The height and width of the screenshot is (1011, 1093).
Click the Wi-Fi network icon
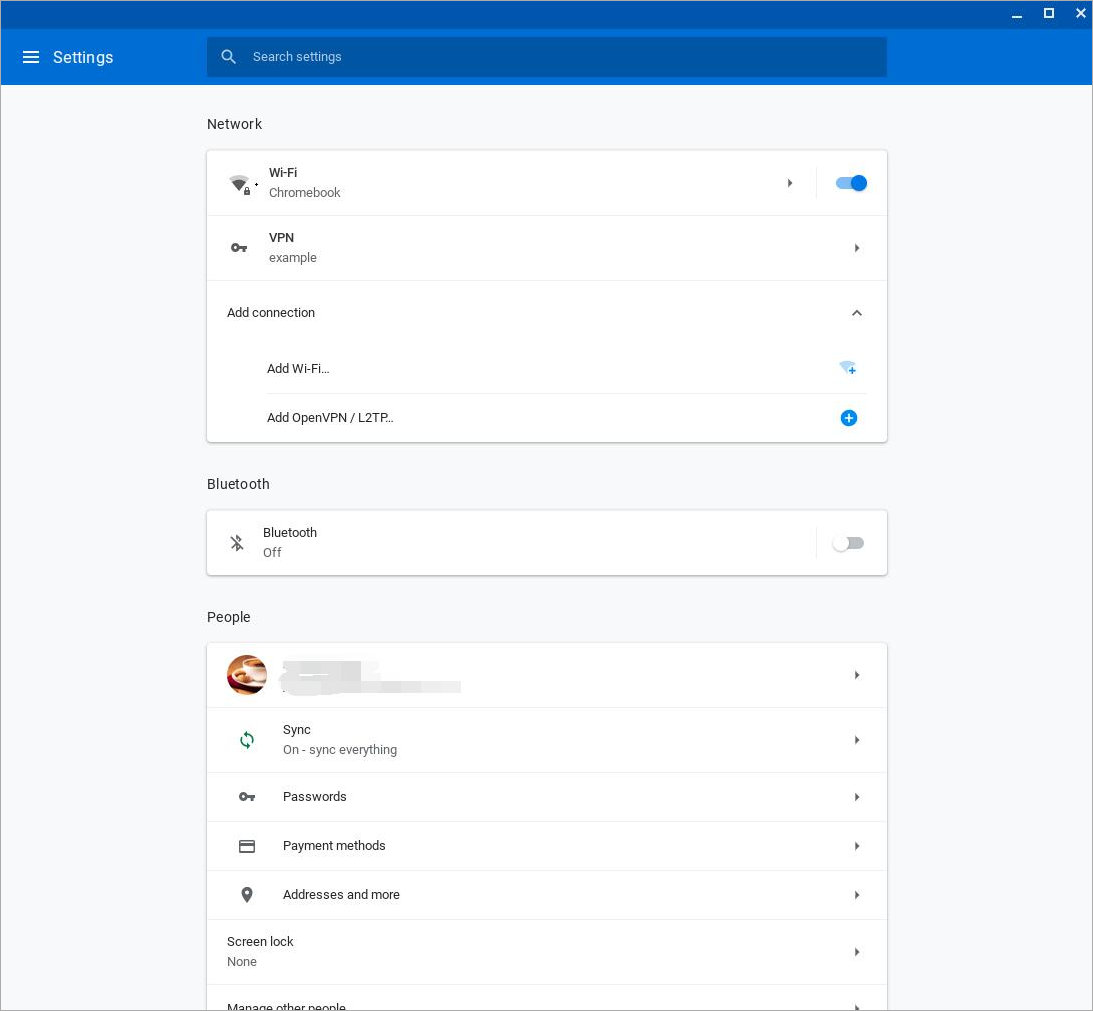pyautogui.click(x=239, y=183)
